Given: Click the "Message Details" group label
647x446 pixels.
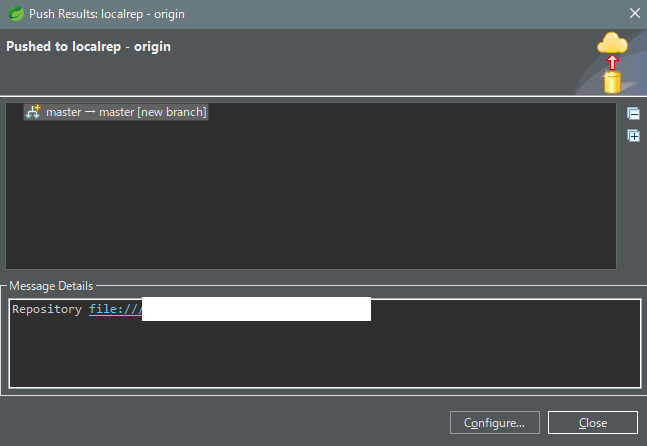Looking at the screenshot, I should pyautogui.click(x=51, y=286).
